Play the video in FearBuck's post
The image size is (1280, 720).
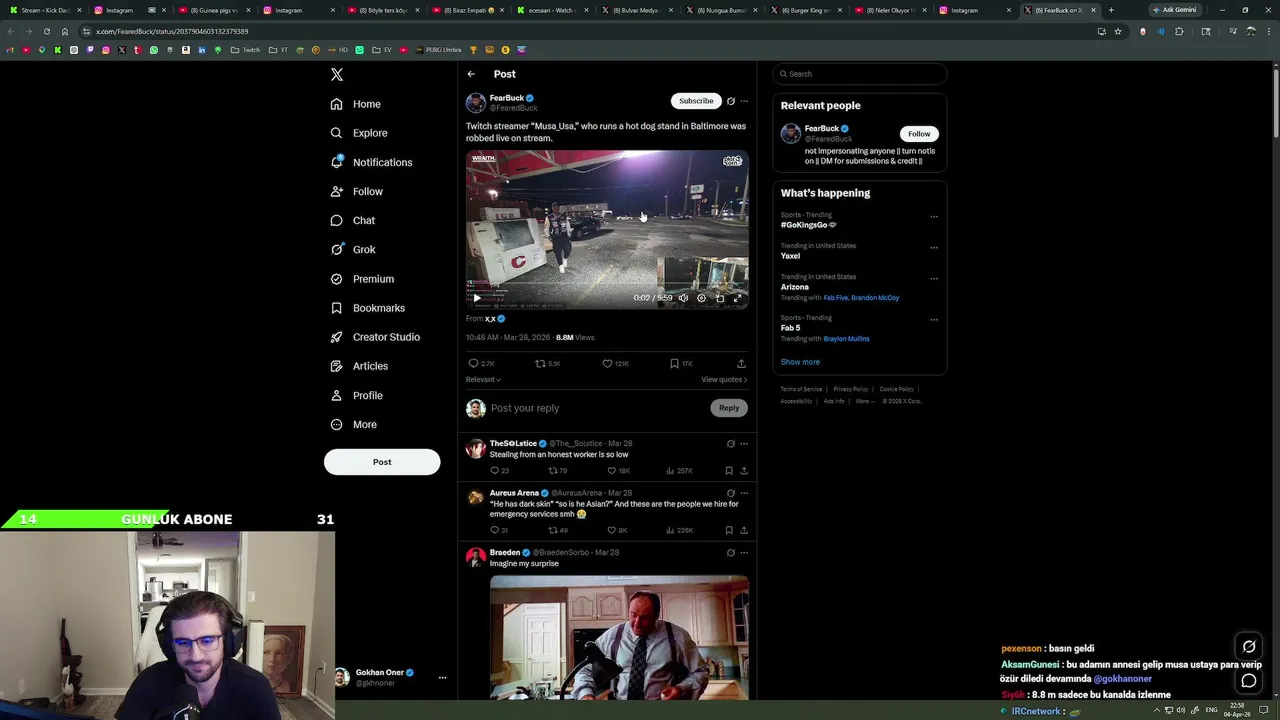click(x=477, y=298)
